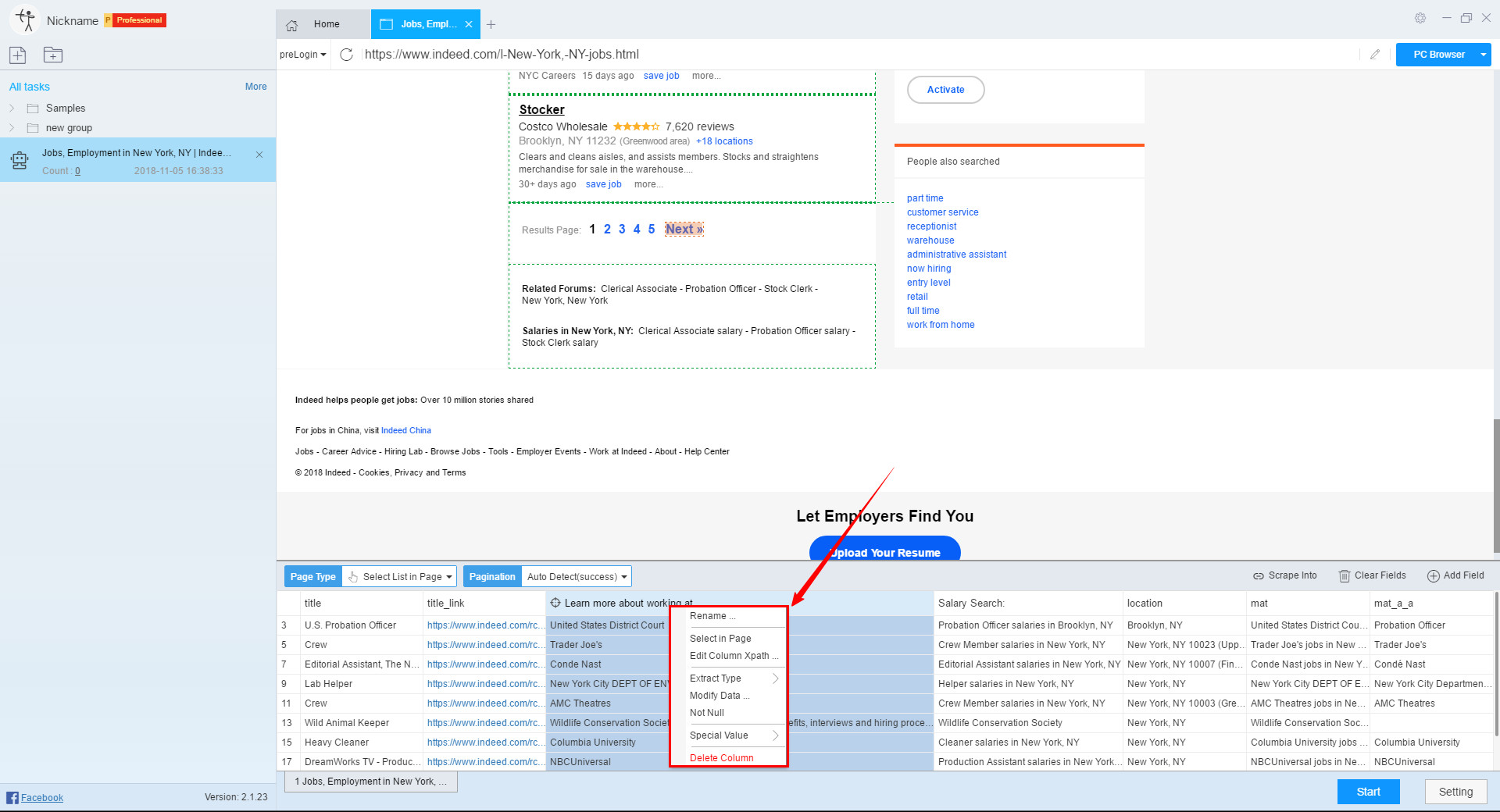Click the page vertical scrollbar
This screenshot has width=1500, height=812.
click(1495, 484)
